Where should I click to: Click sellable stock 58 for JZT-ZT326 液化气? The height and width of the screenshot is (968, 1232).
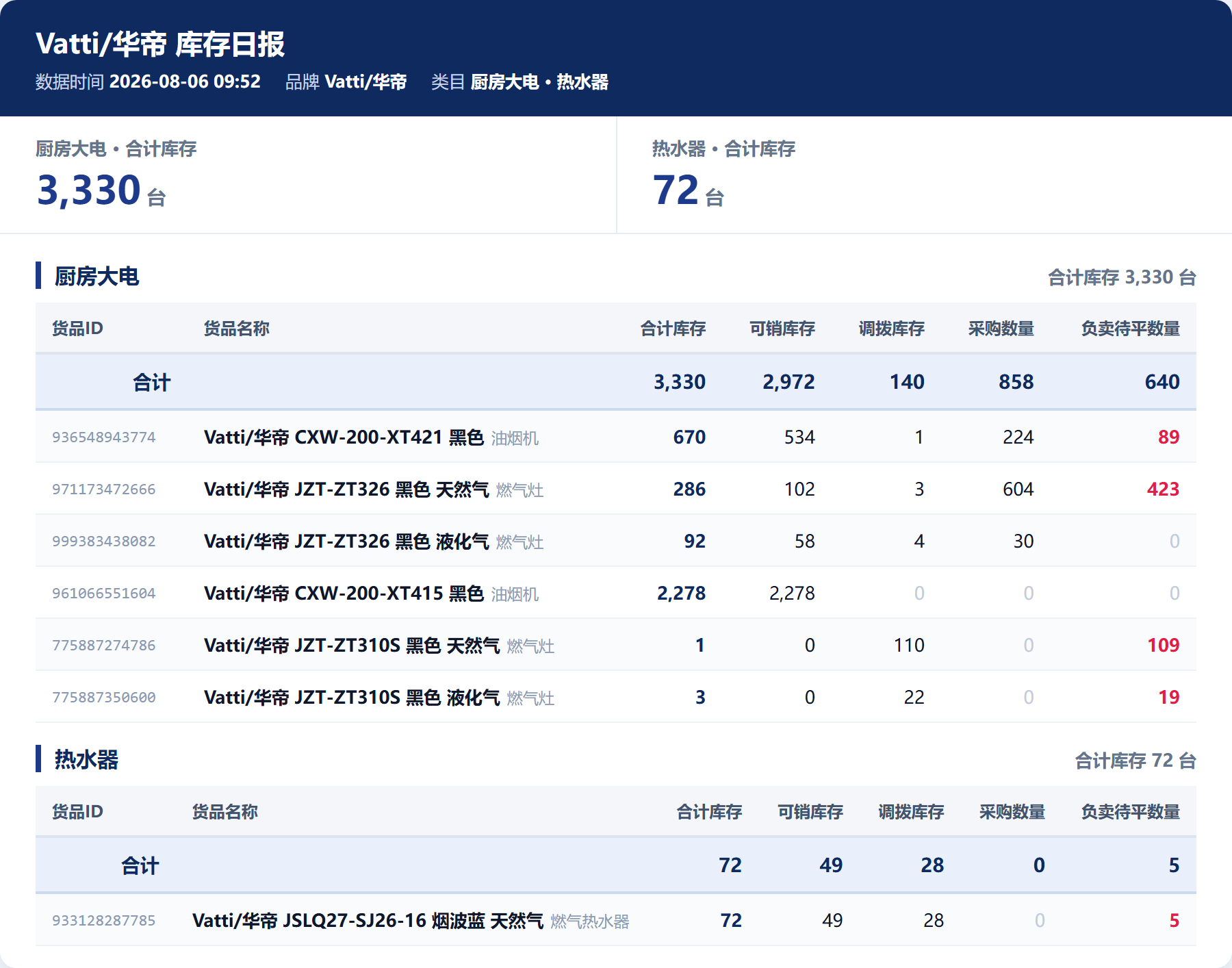pyautogui.click(x=804, y=541)
